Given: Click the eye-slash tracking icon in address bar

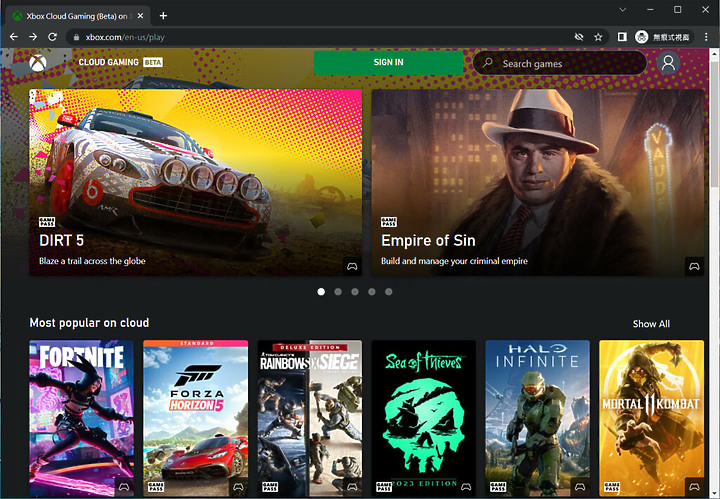Looking at the screenshot, I should (579, 37).
